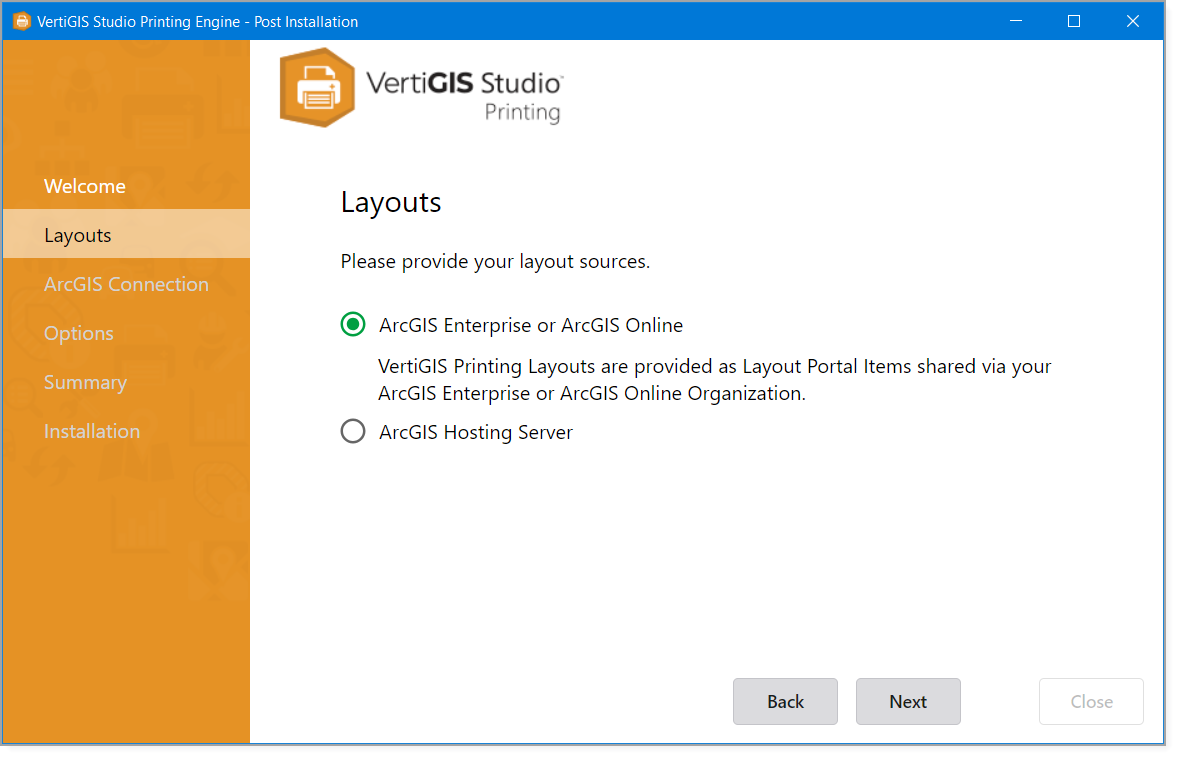Viewport: 1178px width, 758px height.
Task: Go to Welcome step in sidebar
Action: point(85,186)
